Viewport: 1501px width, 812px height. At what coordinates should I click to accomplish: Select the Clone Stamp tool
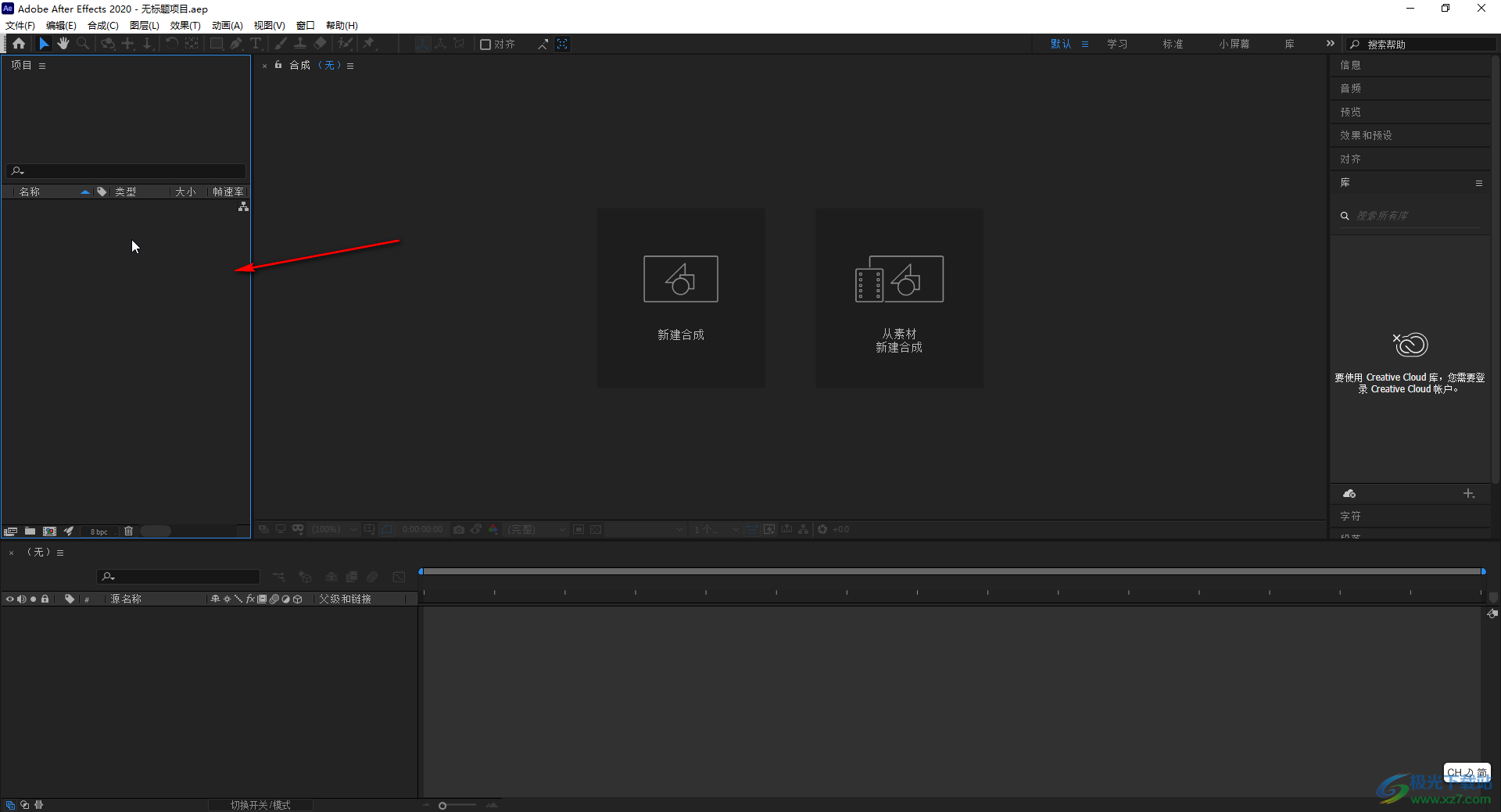coord(300,44)
